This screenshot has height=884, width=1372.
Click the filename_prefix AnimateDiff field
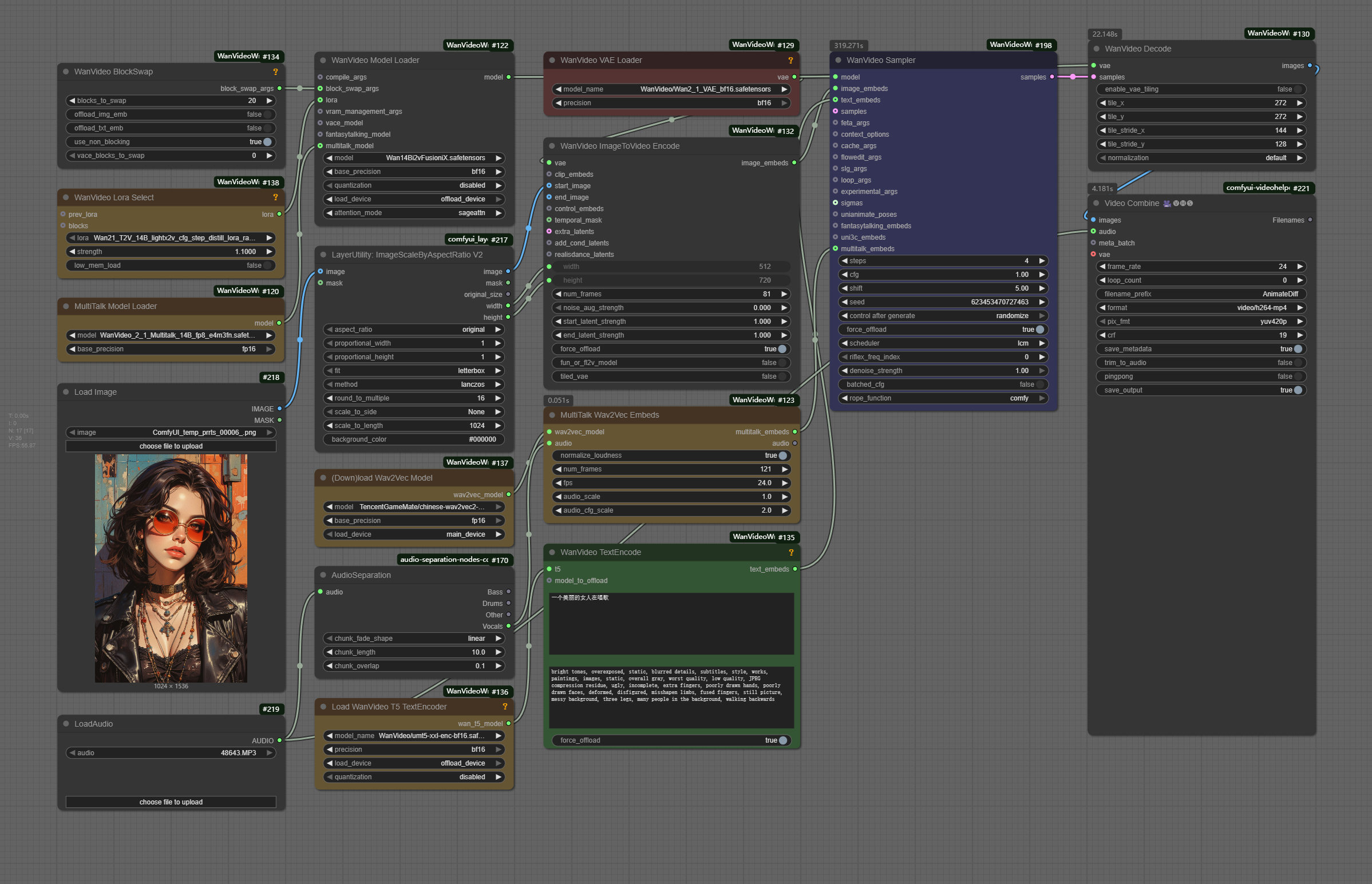(1201, 295)
